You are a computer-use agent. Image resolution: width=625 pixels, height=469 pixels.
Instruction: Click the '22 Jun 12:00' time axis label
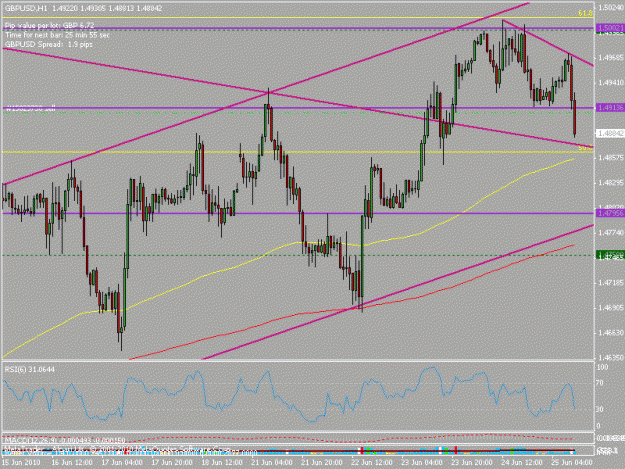[372, 462]
